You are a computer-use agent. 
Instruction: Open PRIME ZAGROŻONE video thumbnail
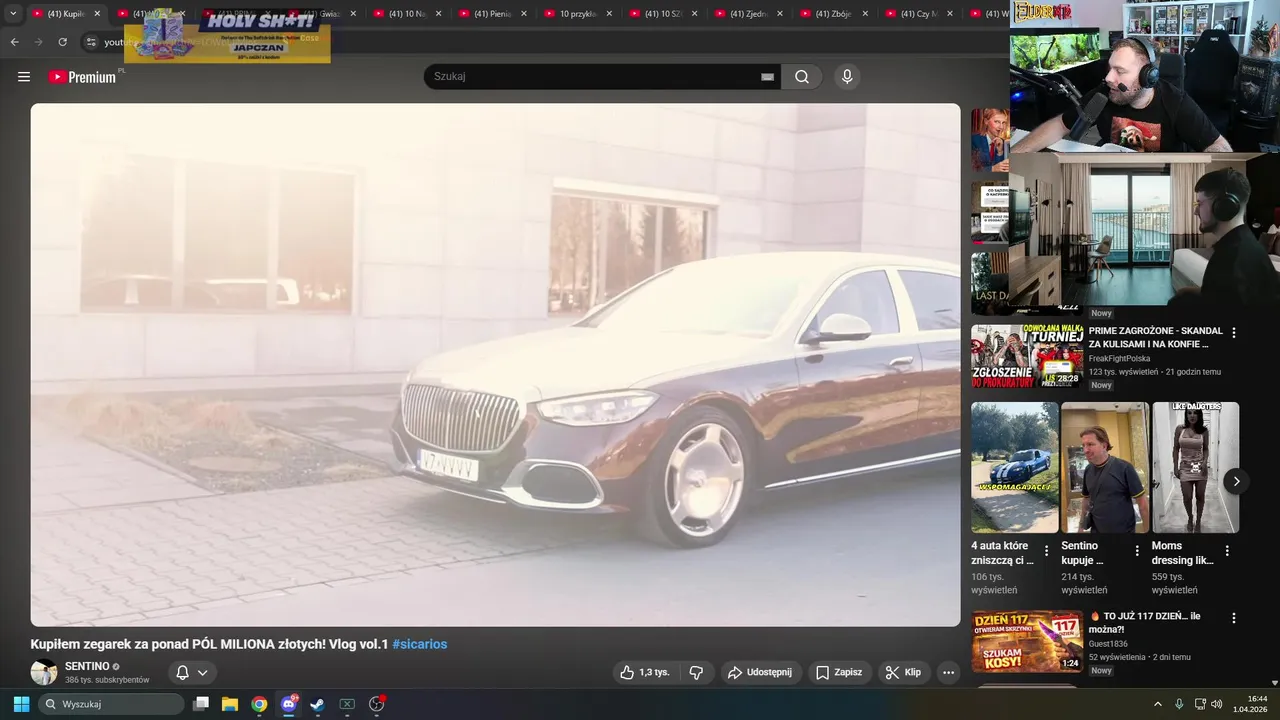[1027, 356]
